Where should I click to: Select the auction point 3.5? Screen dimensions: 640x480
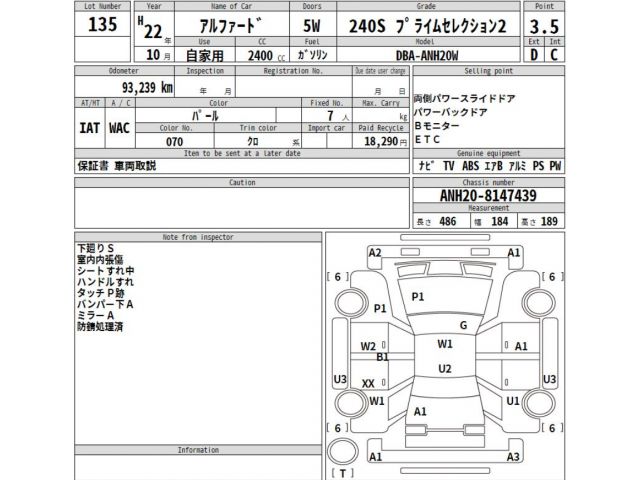pyautogui.click(x=544, y=27)
